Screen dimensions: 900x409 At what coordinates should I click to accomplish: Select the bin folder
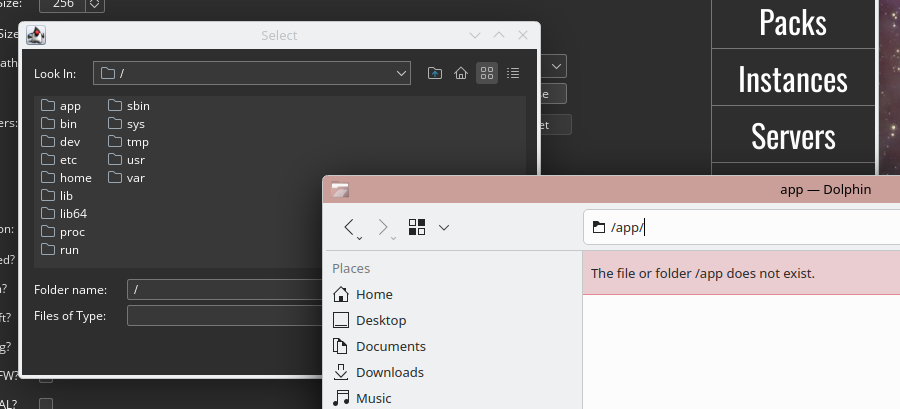(59, 123)
